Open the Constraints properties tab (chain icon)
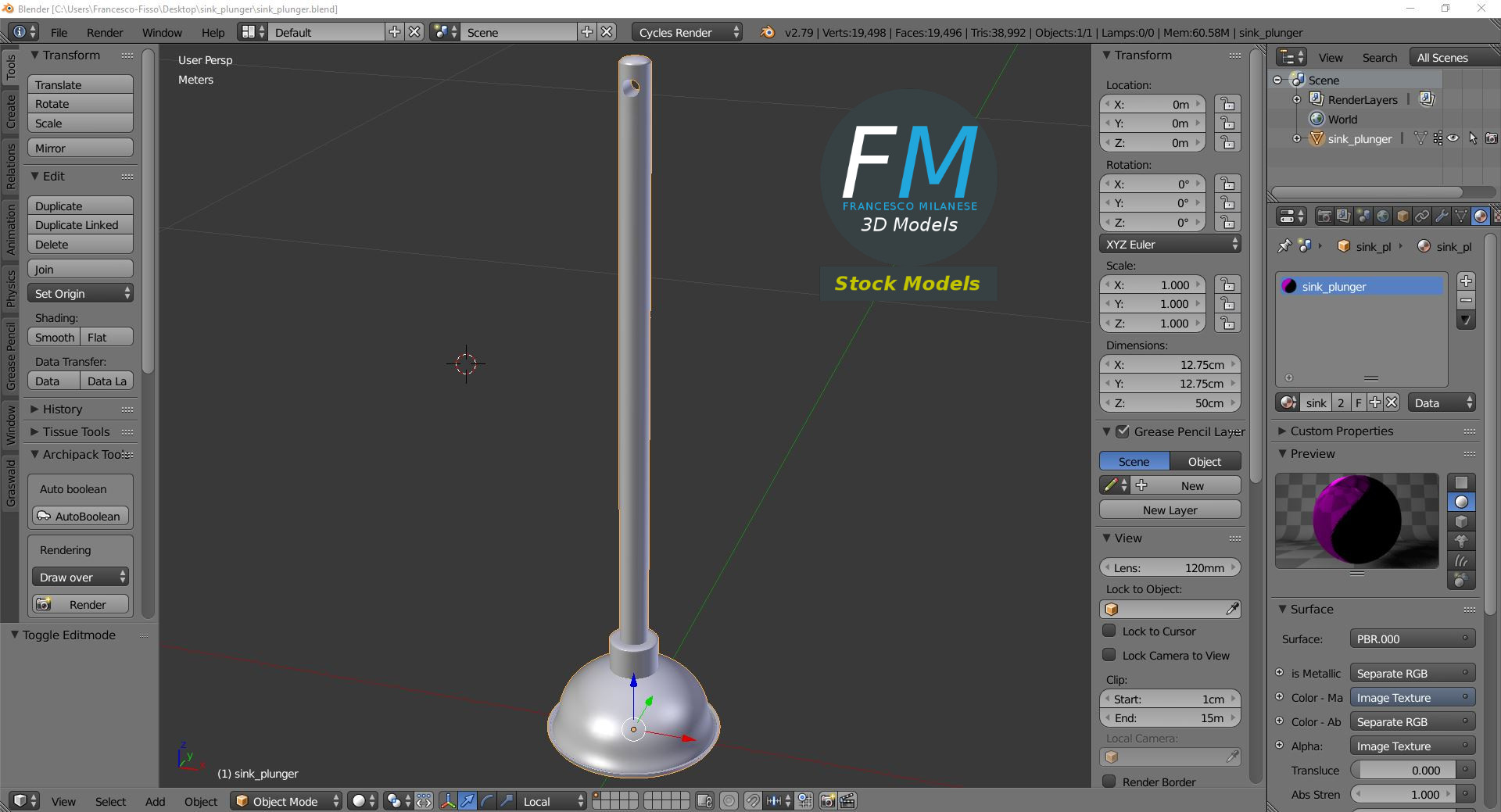Viewport: 1501px width, 812px height. 1422,216
